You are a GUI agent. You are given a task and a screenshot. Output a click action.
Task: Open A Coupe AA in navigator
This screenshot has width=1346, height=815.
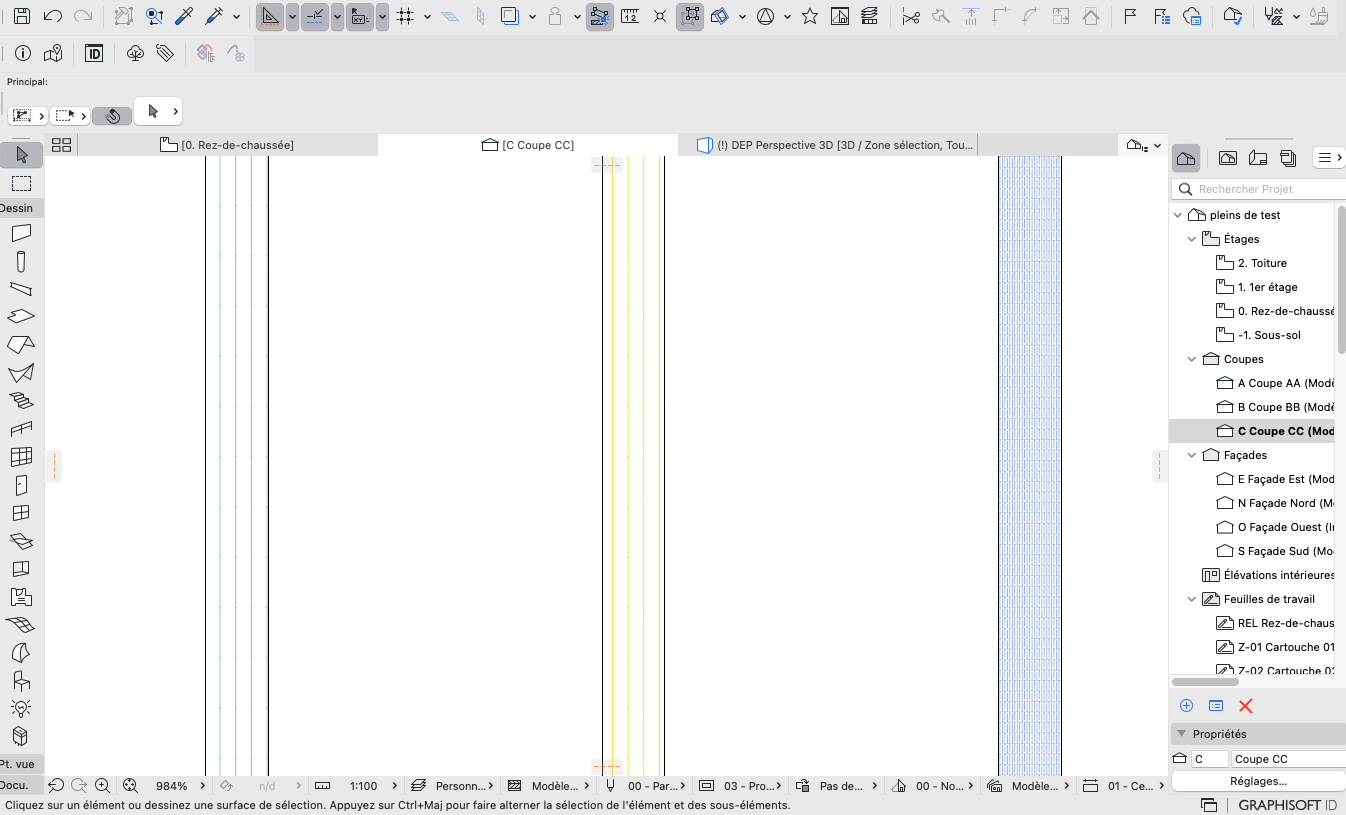(1274, 383)
